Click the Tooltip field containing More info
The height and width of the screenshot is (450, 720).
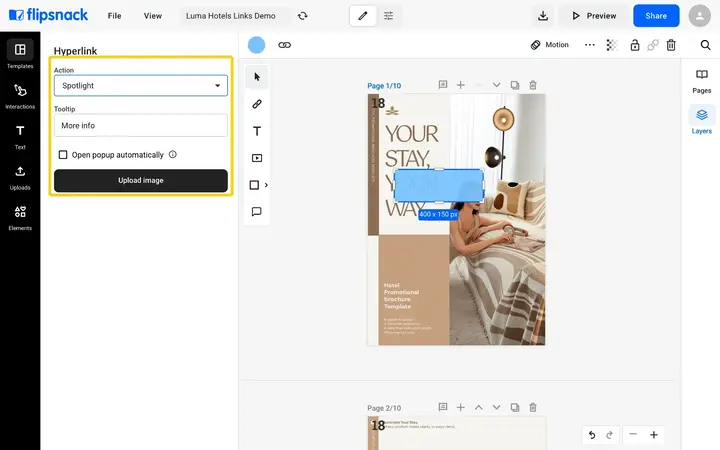point(141,125)
